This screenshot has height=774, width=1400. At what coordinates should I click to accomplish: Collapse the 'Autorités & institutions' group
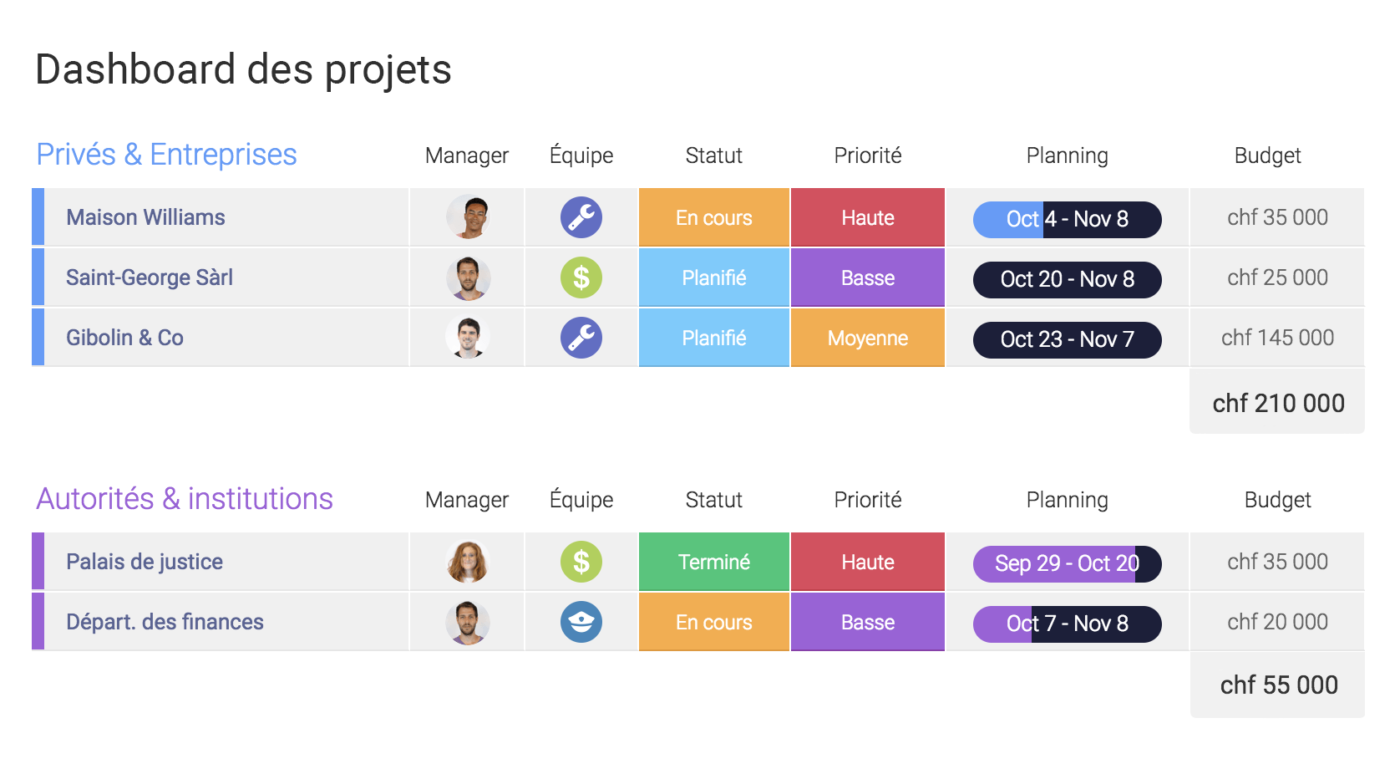pyautogui.click(x=184, y=498)
